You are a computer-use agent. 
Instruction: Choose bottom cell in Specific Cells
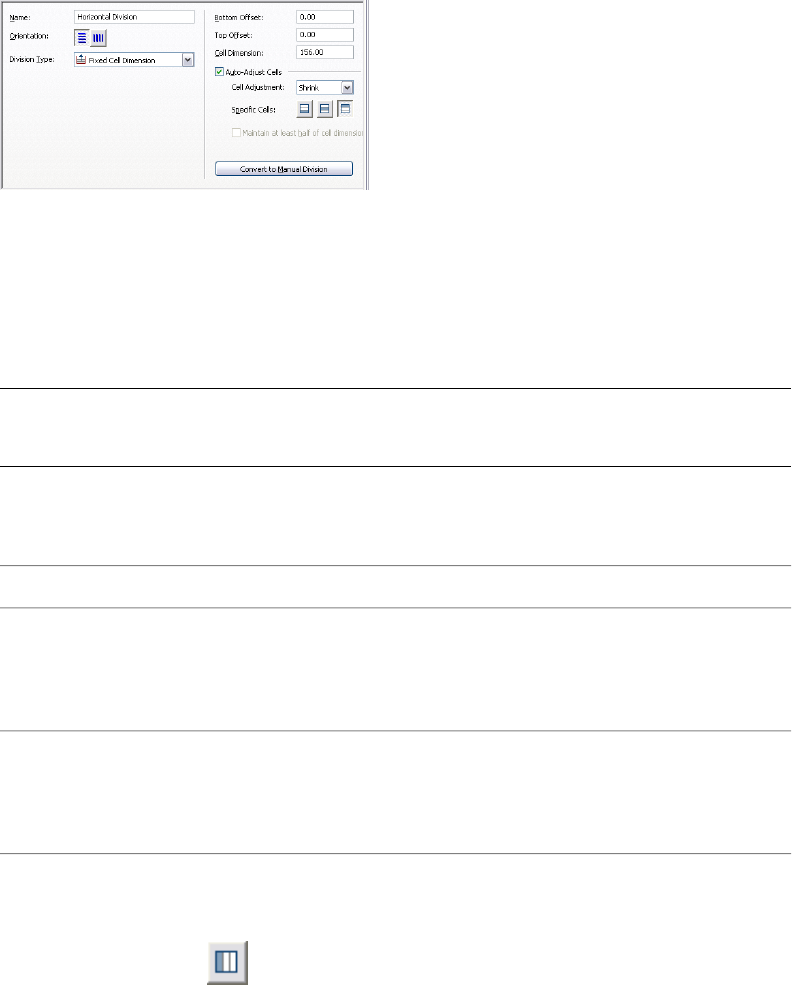tap(305, 108)
